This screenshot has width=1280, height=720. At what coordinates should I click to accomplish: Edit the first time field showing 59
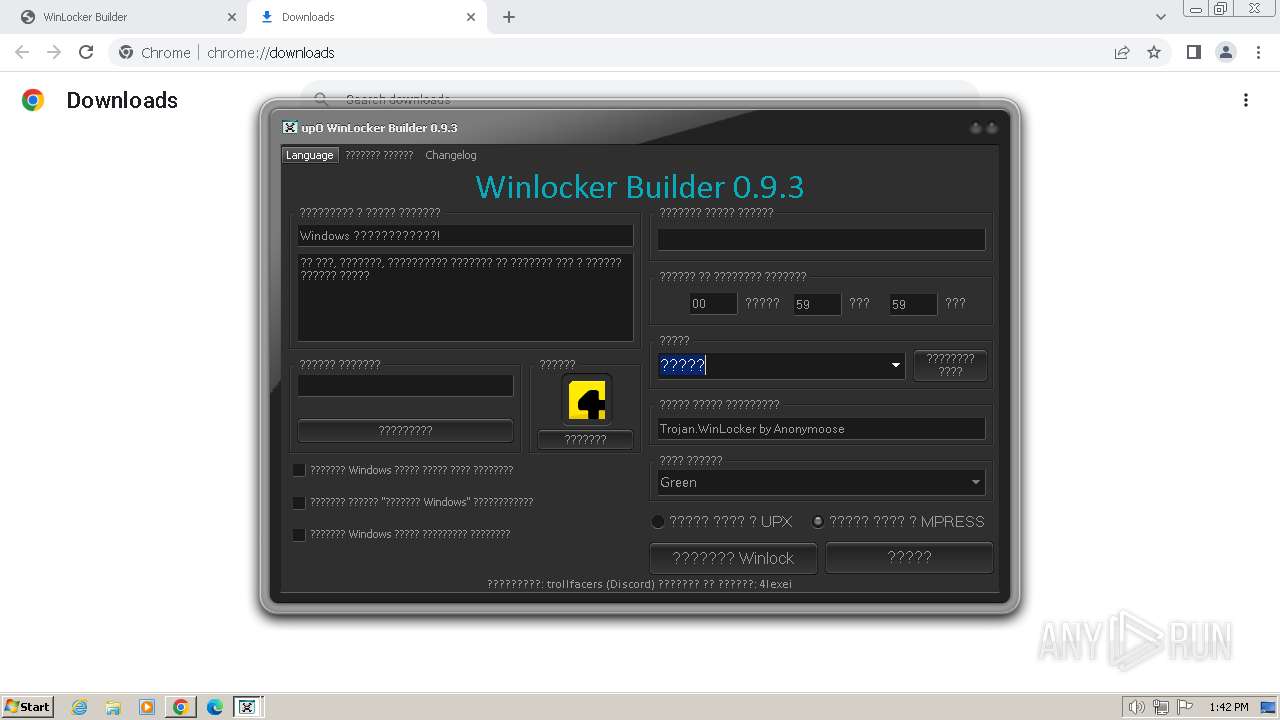tap(817, 304)
